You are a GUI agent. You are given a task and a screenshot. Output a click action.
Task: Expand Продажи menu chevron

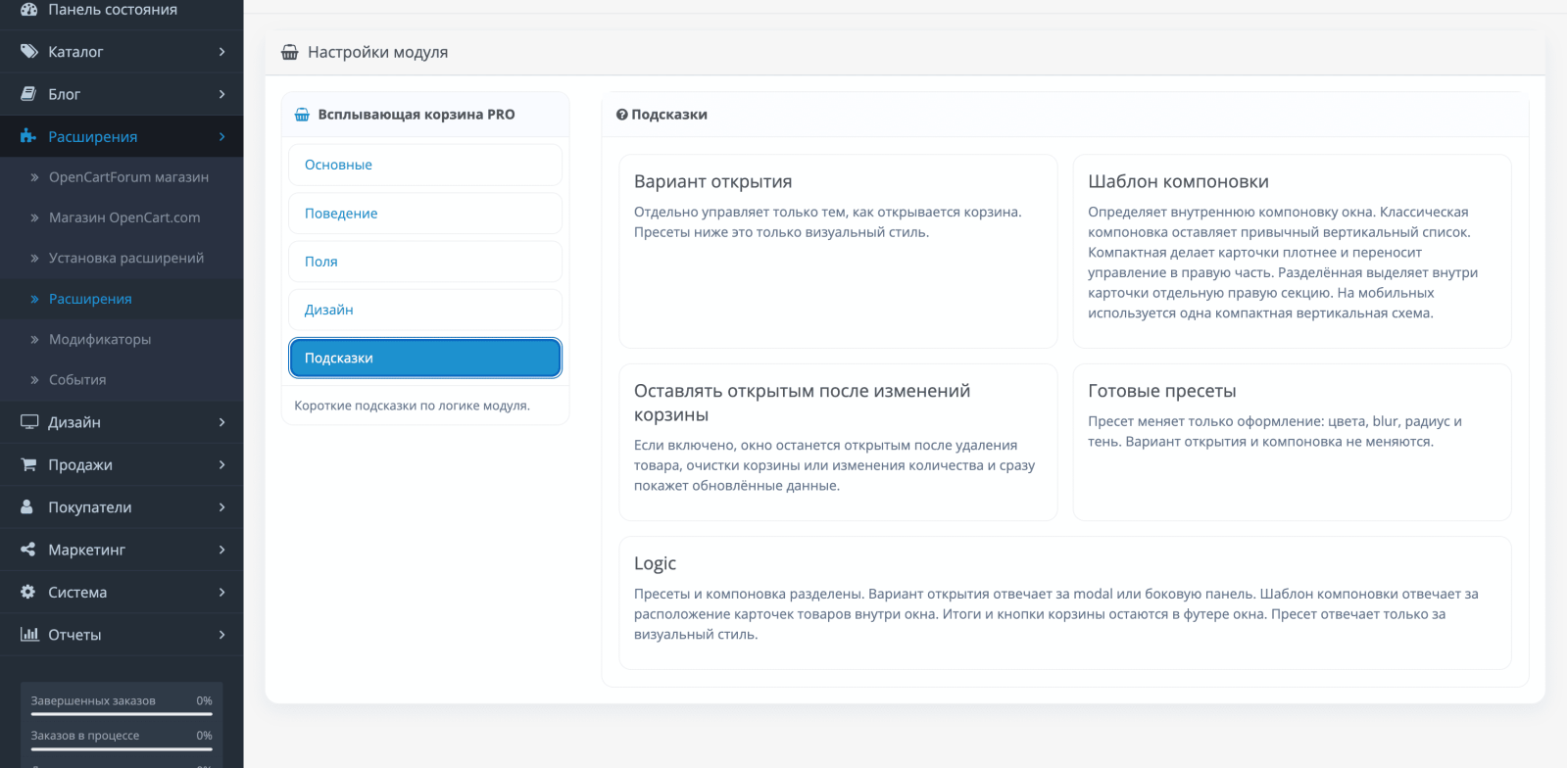click(222, 464)
